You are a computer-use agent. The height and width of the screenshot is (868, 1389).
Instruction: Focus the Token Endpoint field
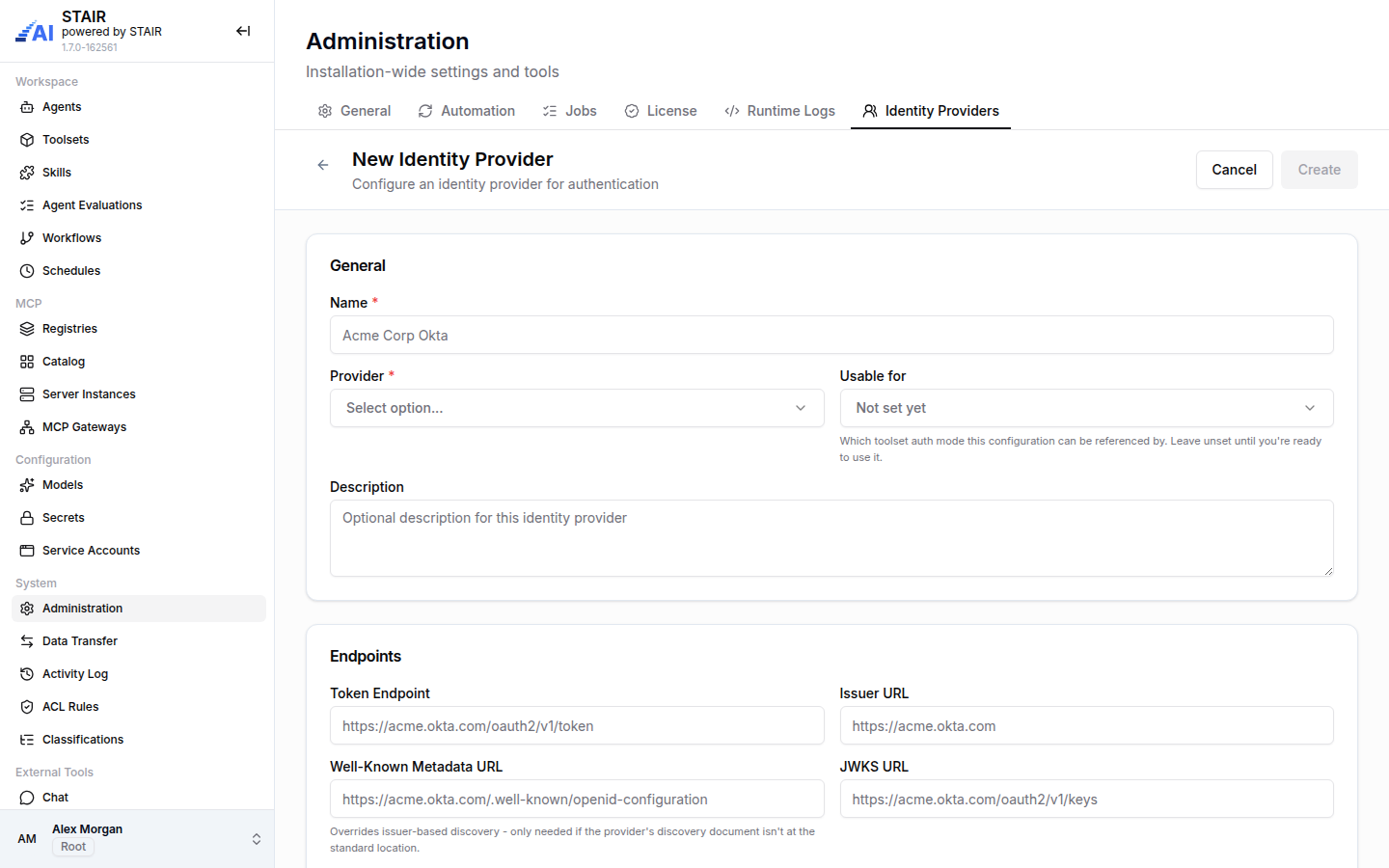pos(577,725)
